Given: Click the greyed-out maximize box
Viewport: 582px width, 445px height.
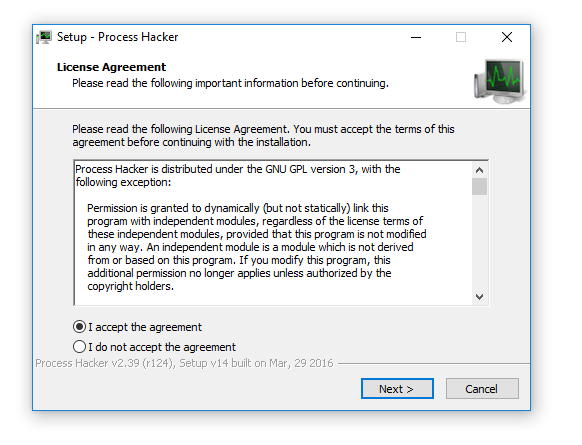Looking at the screenshot, I should [461, 37].
